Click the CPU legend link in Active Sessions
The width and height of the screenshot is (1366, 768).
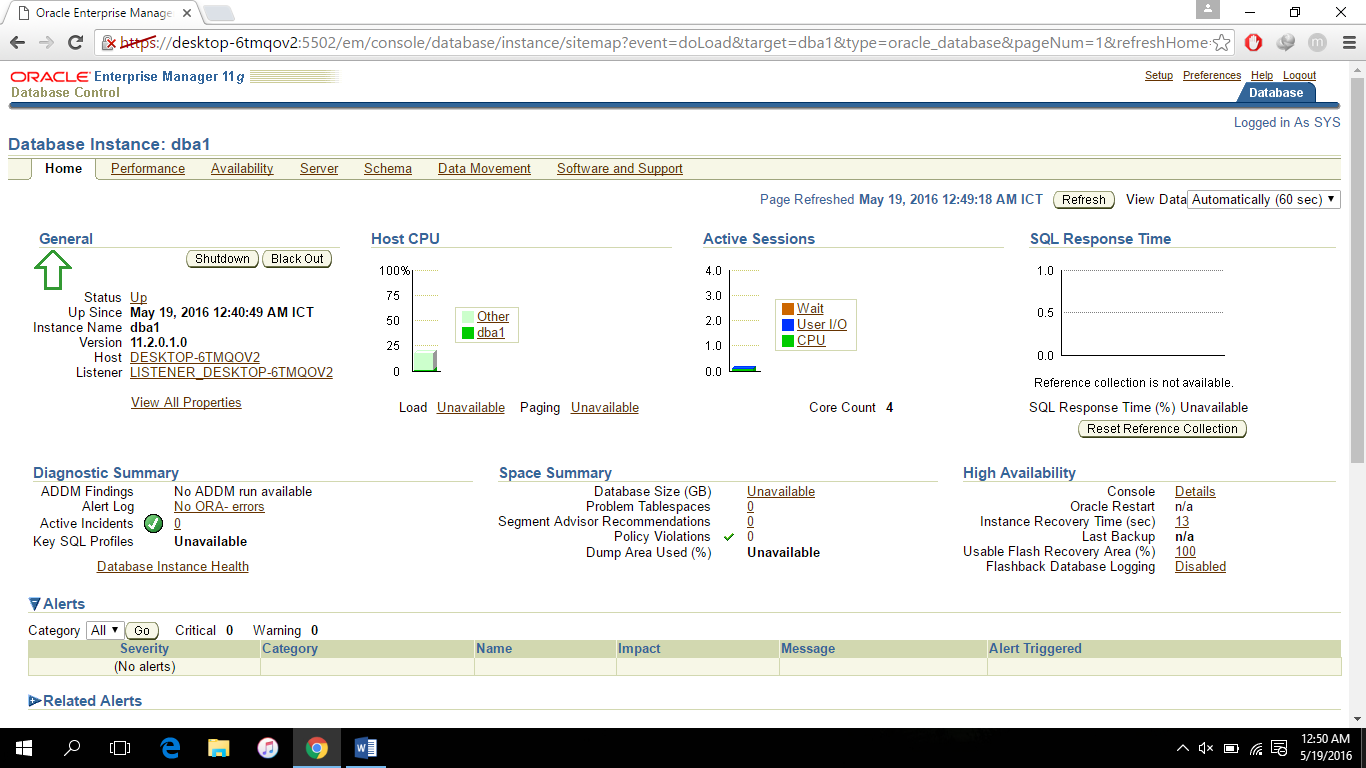(x=811, y=341)
